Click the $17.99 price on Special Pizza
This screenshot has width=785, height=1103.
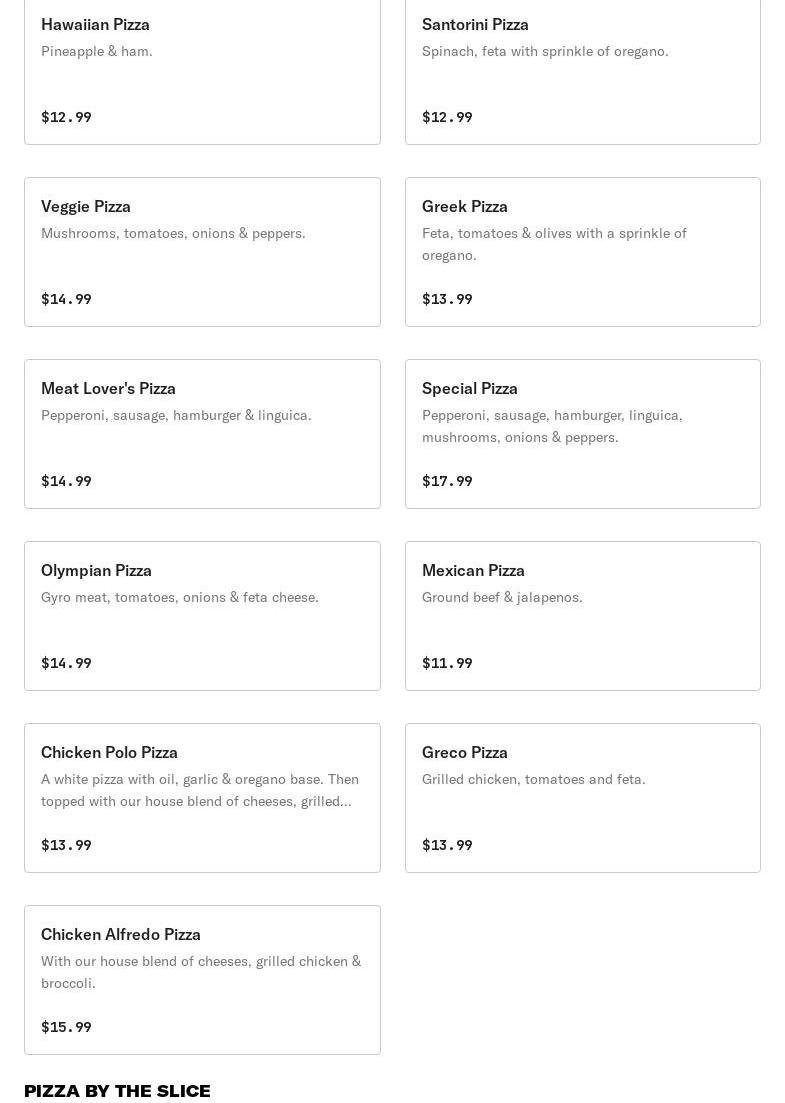point(447,481)
